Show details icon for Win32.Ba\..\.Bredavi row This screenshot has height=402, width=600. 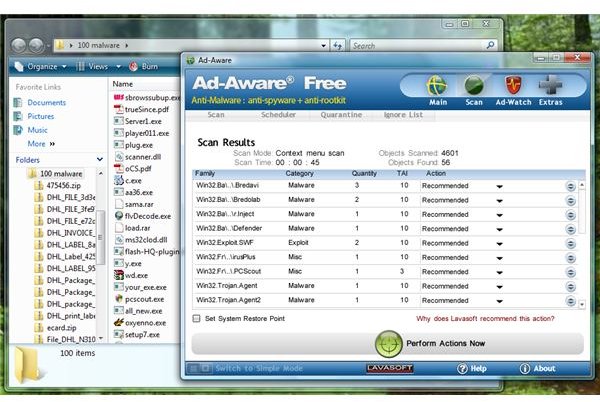[x=570, y=186]
